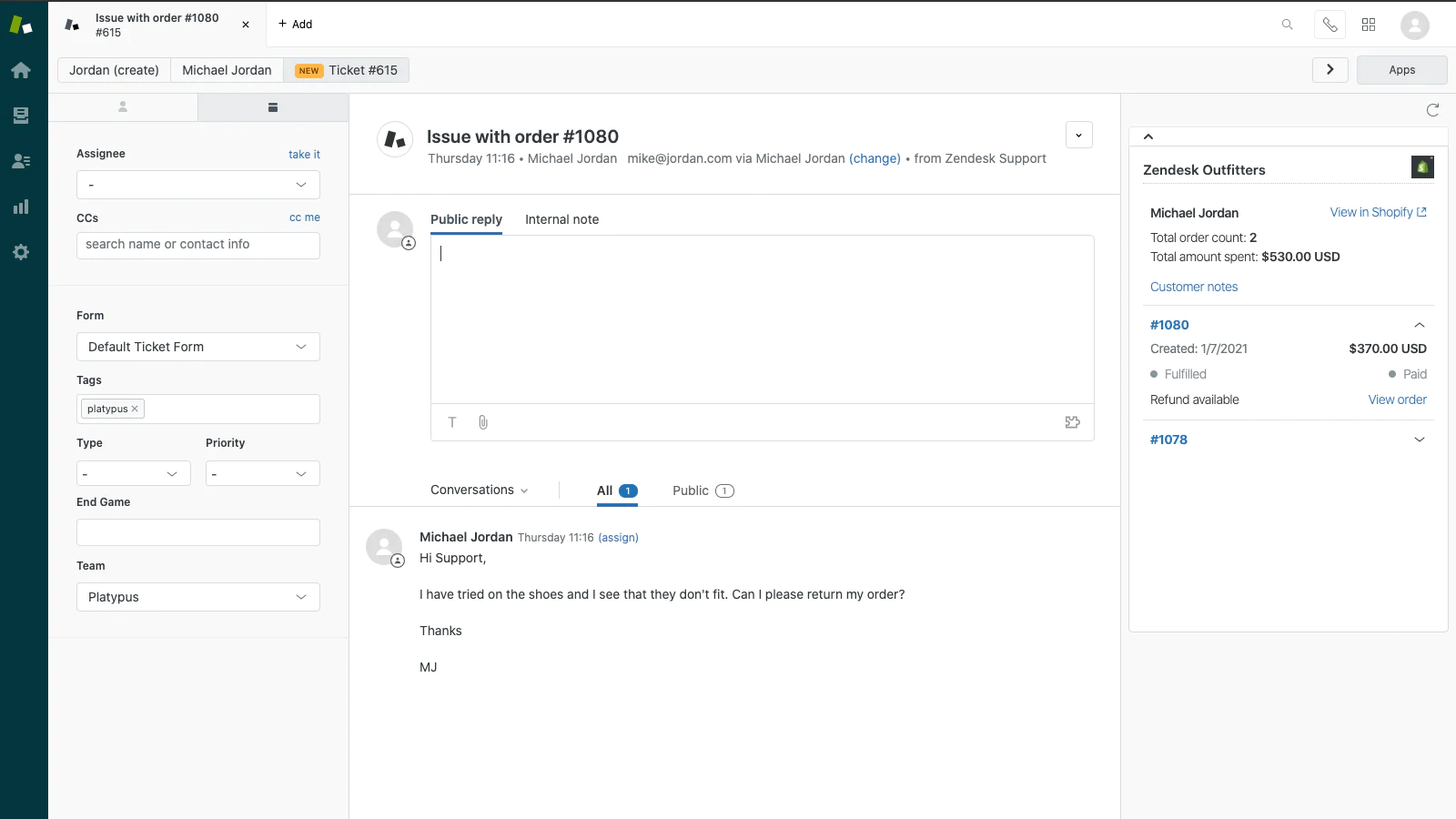Screen dimensions: 1456x819
Task: Click the Apps button in the top right
Action: (1400, 69)
